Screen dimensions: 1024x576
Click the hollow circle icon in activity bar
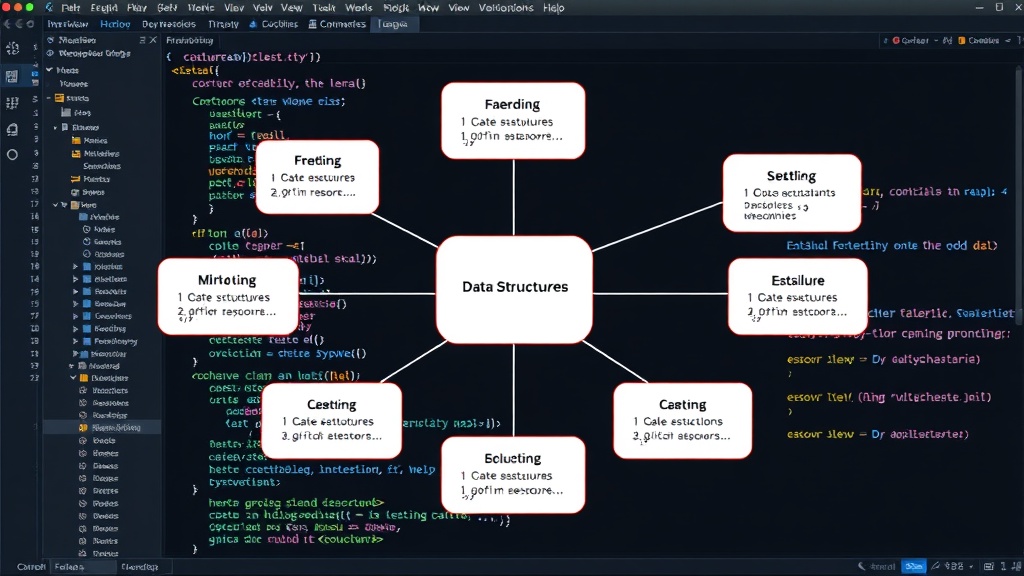coord(12,155)
